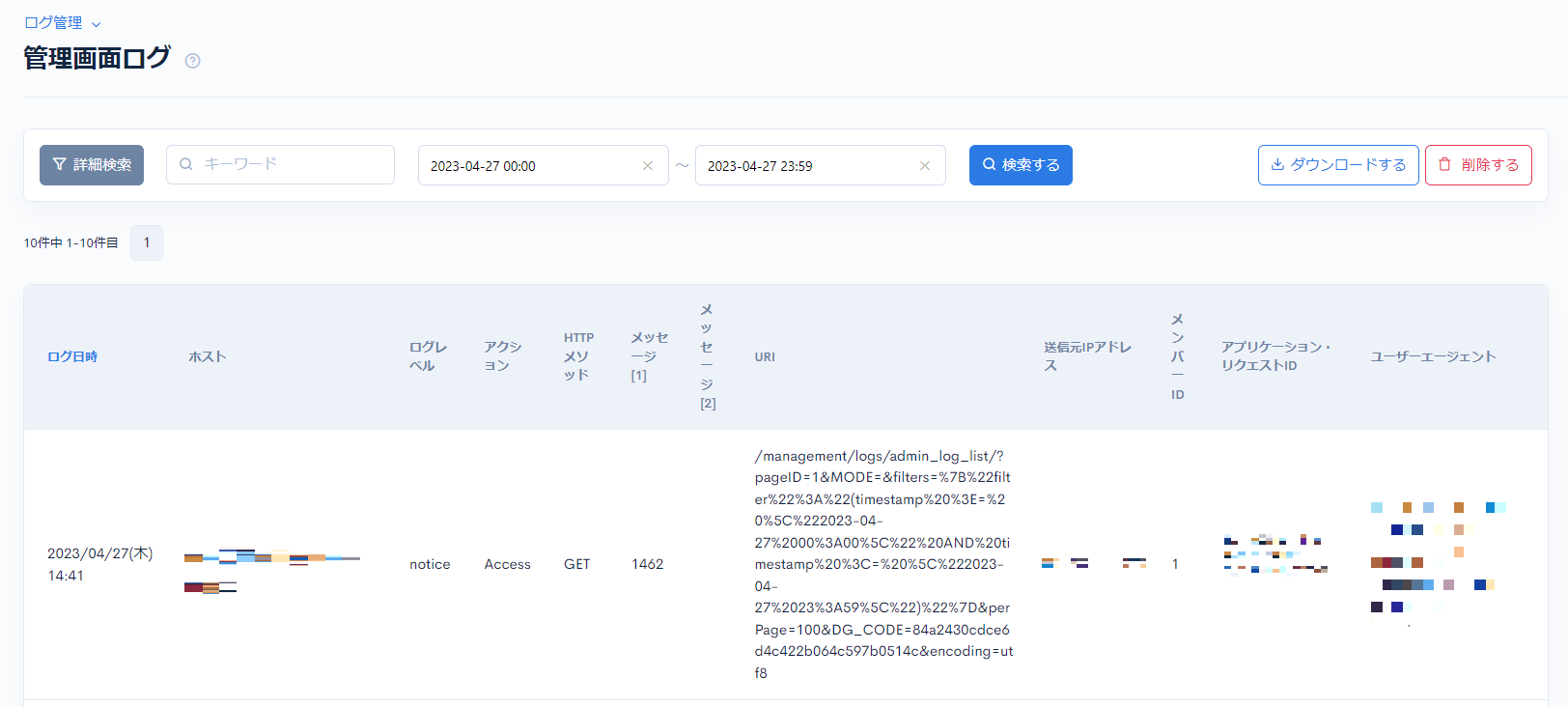Click ダウンロードする to download logs
Viewport: 1568px width, 707px height.
pyautogui.click(x=1338, y=165)
